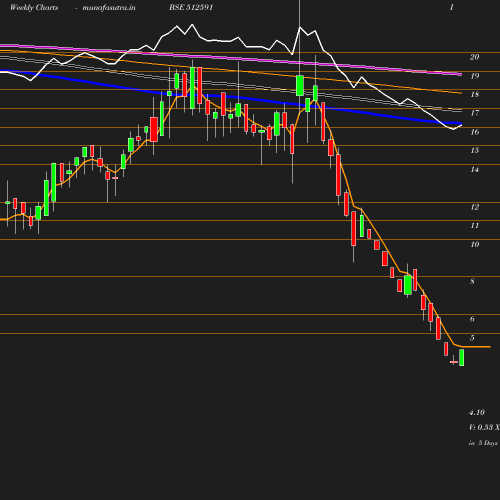Click the 'Weekly Charts' title text
The width and height of the screenshot is (500, 500).
[x=34, y=7]
